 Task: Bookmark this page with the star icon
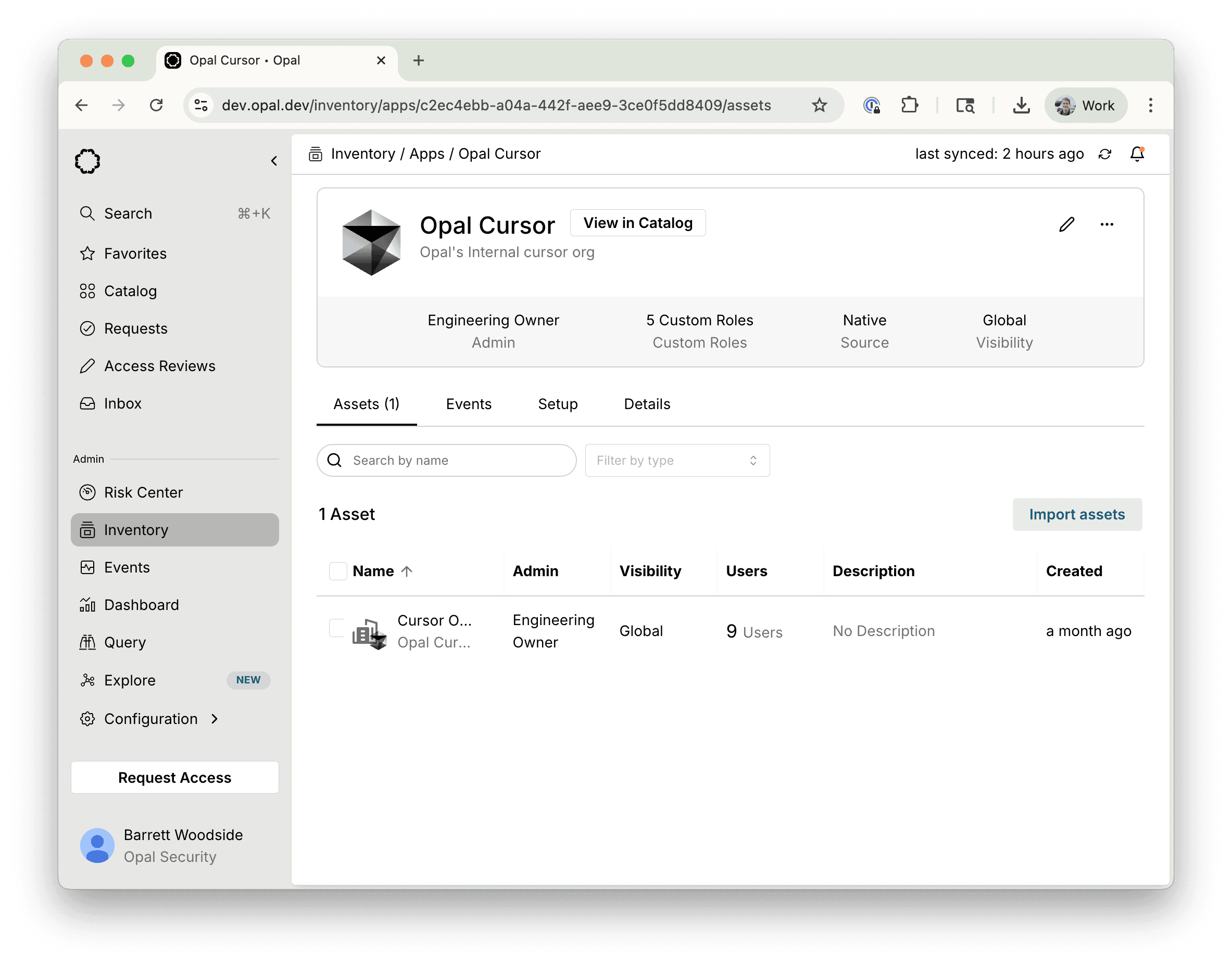coord(819,105)
